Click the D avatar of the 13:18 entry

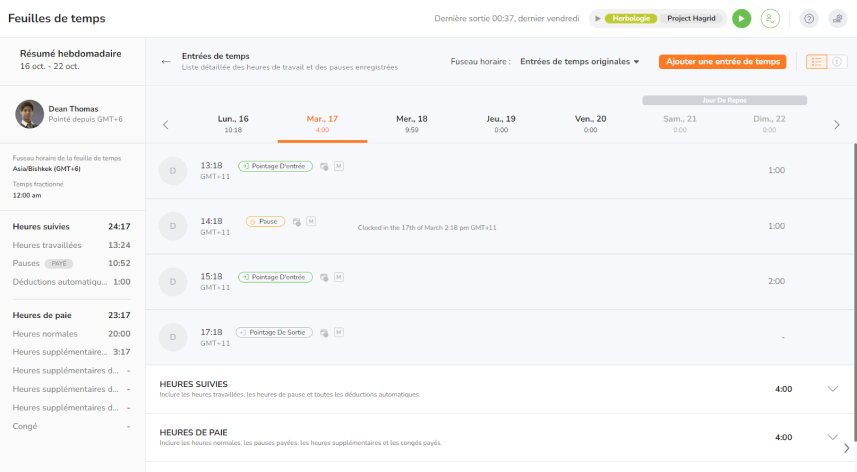click(173, 170)
